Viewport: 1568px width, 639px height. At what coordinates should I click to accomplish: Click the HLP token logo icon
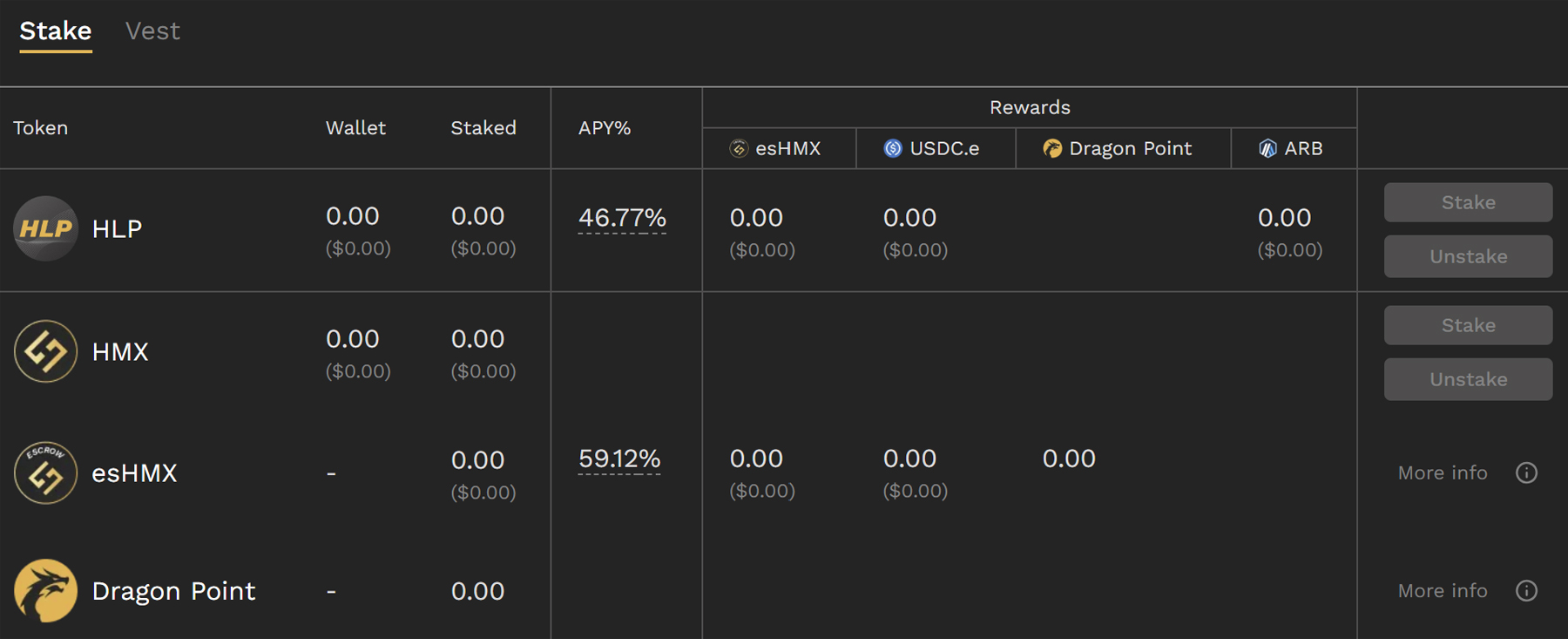point(45,228)
